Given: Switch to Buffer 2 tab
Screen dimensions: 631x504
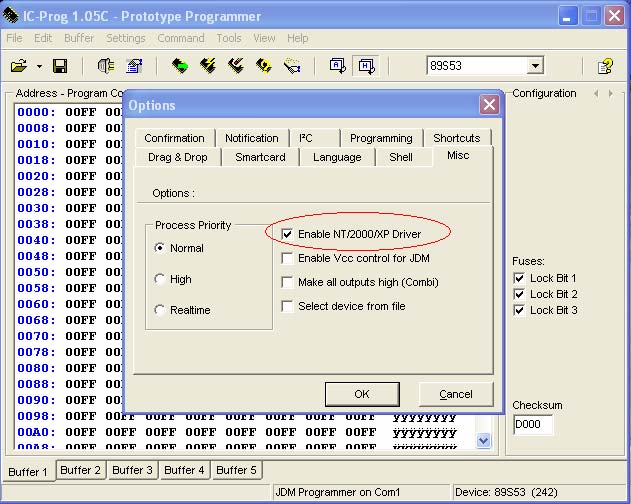Looking at the screenshot, I should coord(80,470).
